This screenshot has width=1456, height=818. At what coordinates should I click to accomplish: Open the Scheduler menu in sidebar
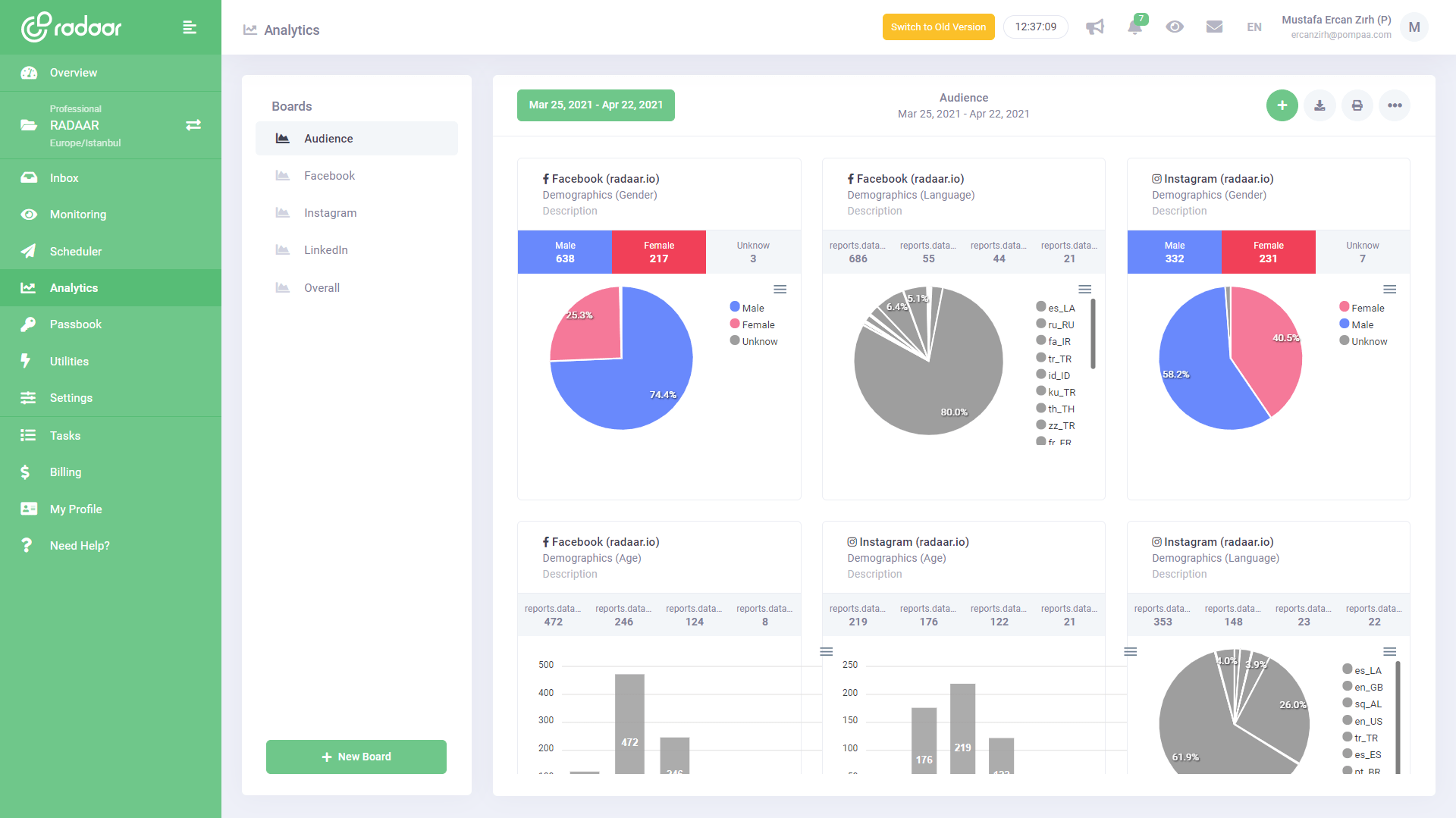pyautogui.click(x=76, y=252)
